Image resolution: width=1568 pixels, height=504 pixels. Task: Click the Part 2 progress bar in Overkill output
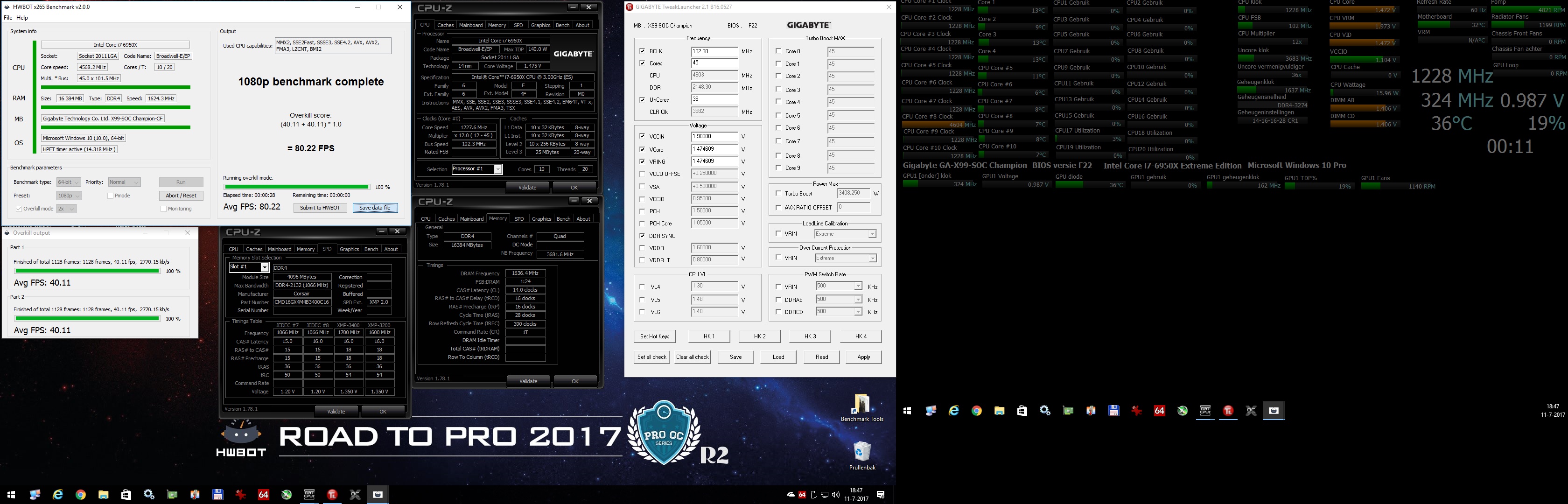tap(87, 318)
